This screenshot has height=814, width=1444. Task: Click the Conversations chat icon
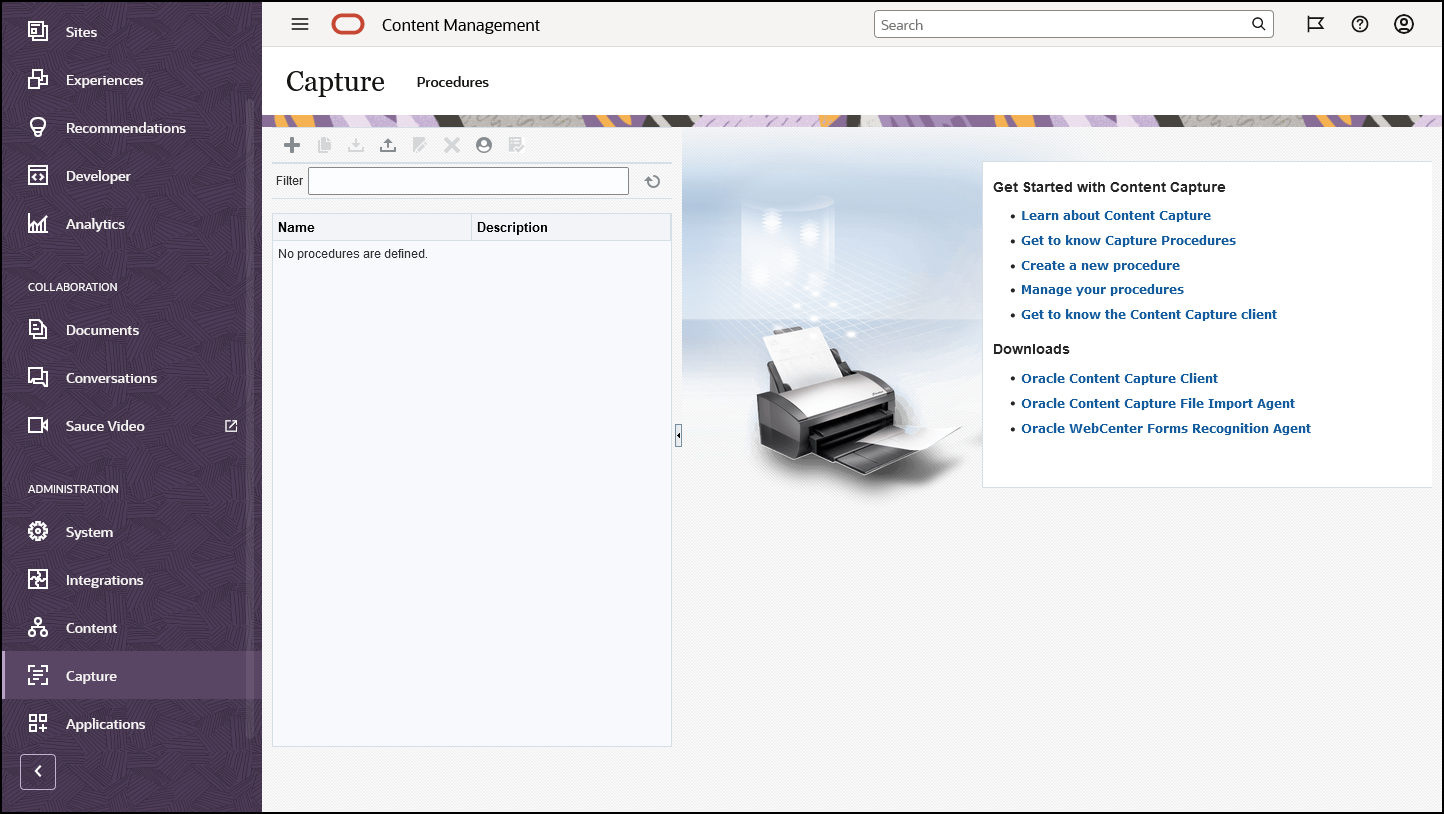pos(38,377)
